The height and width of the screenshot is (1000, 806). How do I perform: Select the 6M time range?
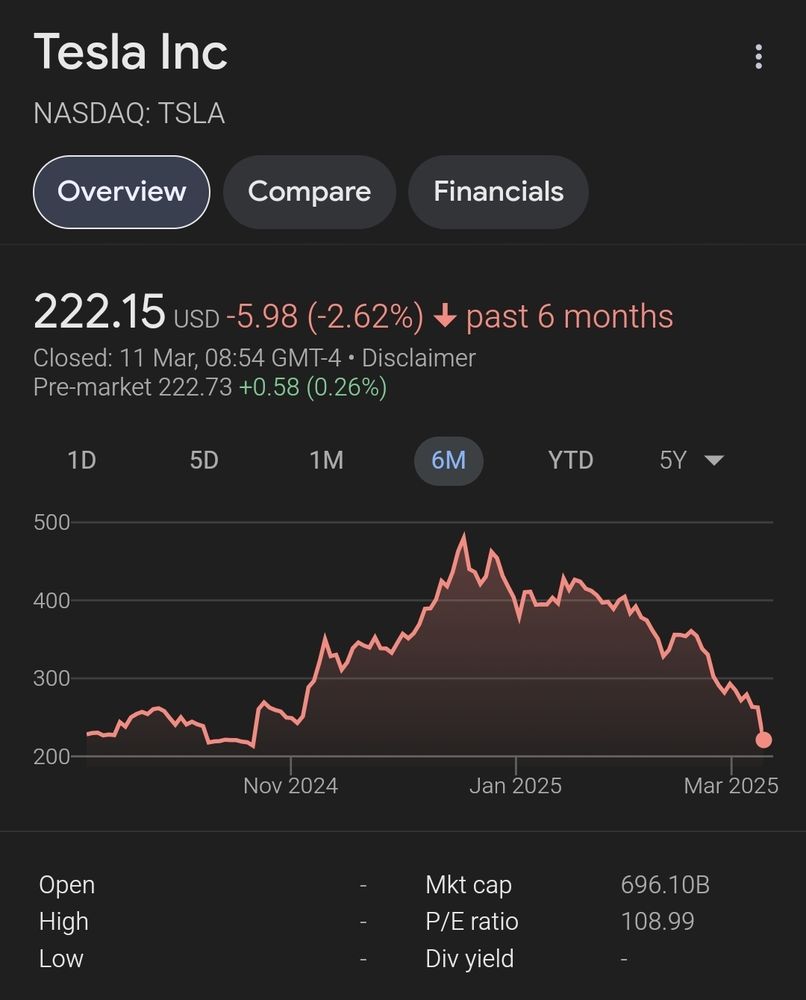click(x=448, y=460)
